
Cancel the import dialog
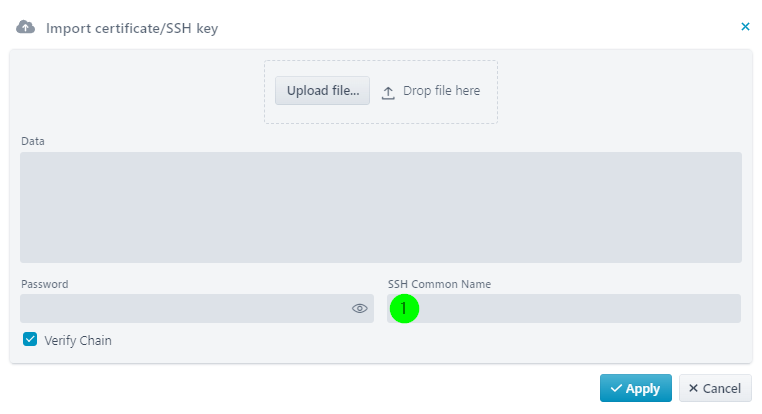click(x=715, y=388)
